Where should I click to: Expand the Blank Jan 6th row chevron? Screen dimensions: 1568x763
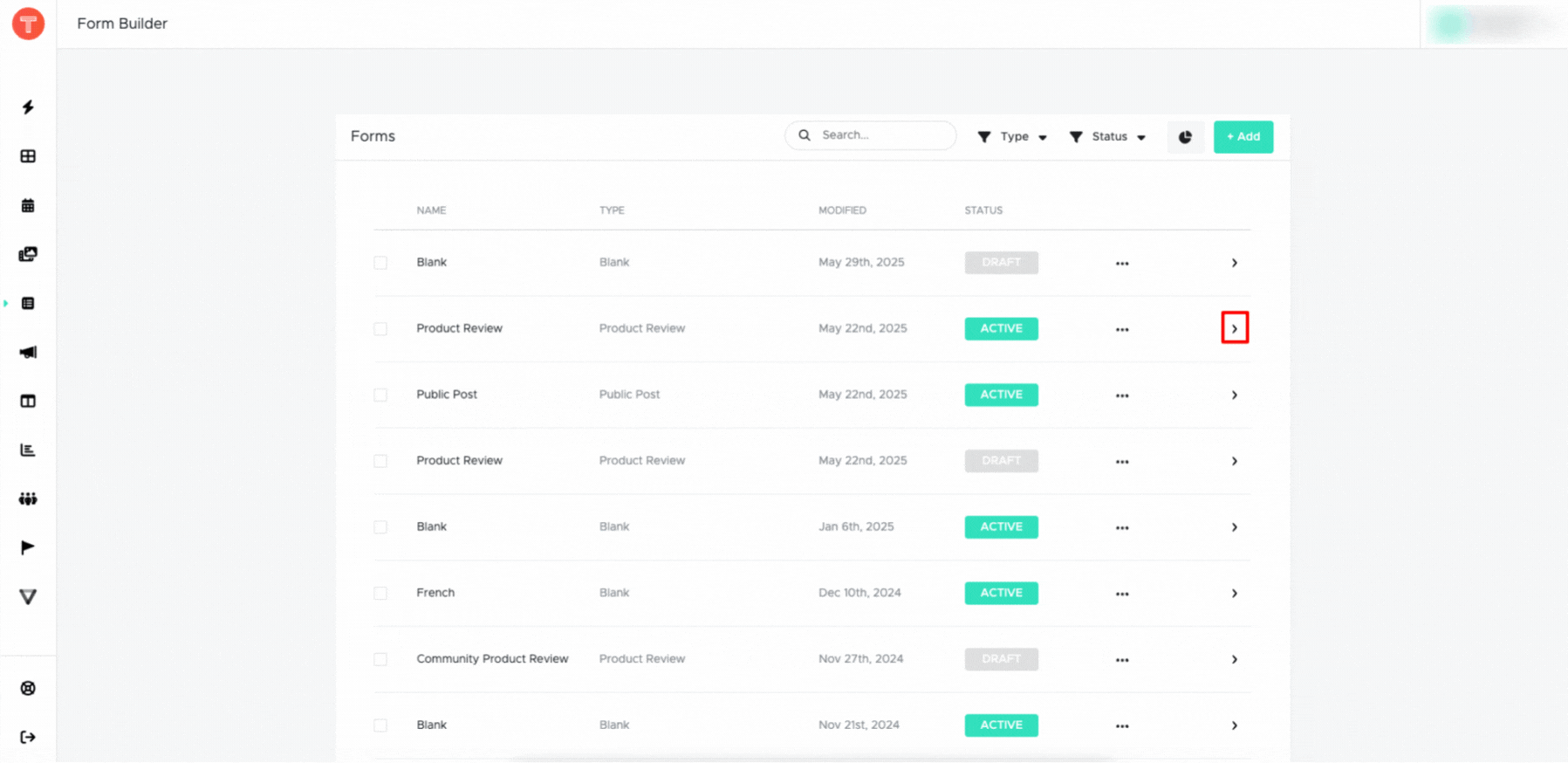[1235, 527]
